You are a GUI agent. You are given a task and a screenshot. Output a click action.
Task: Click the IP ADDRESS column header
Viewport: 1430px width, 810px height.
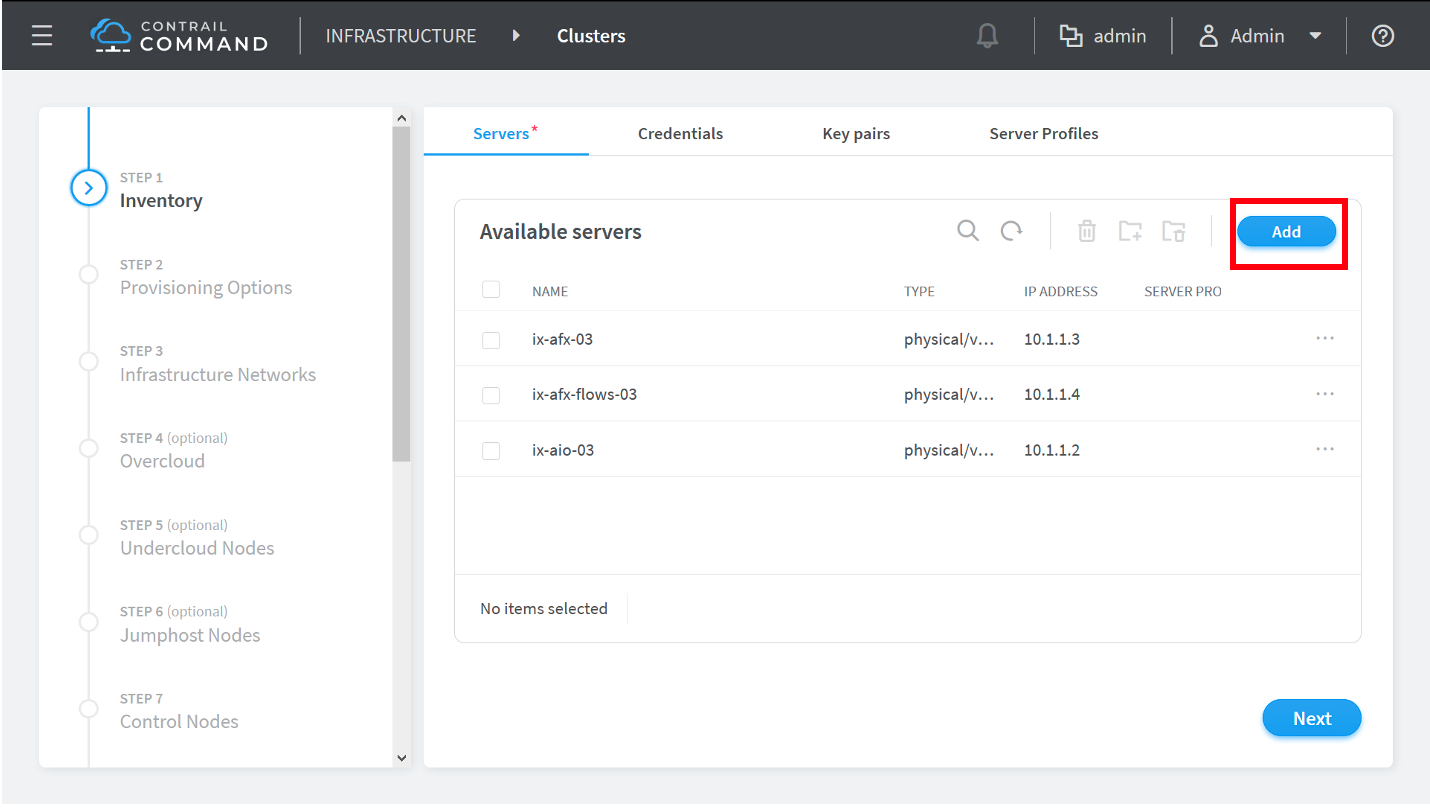pos(1061,291)
